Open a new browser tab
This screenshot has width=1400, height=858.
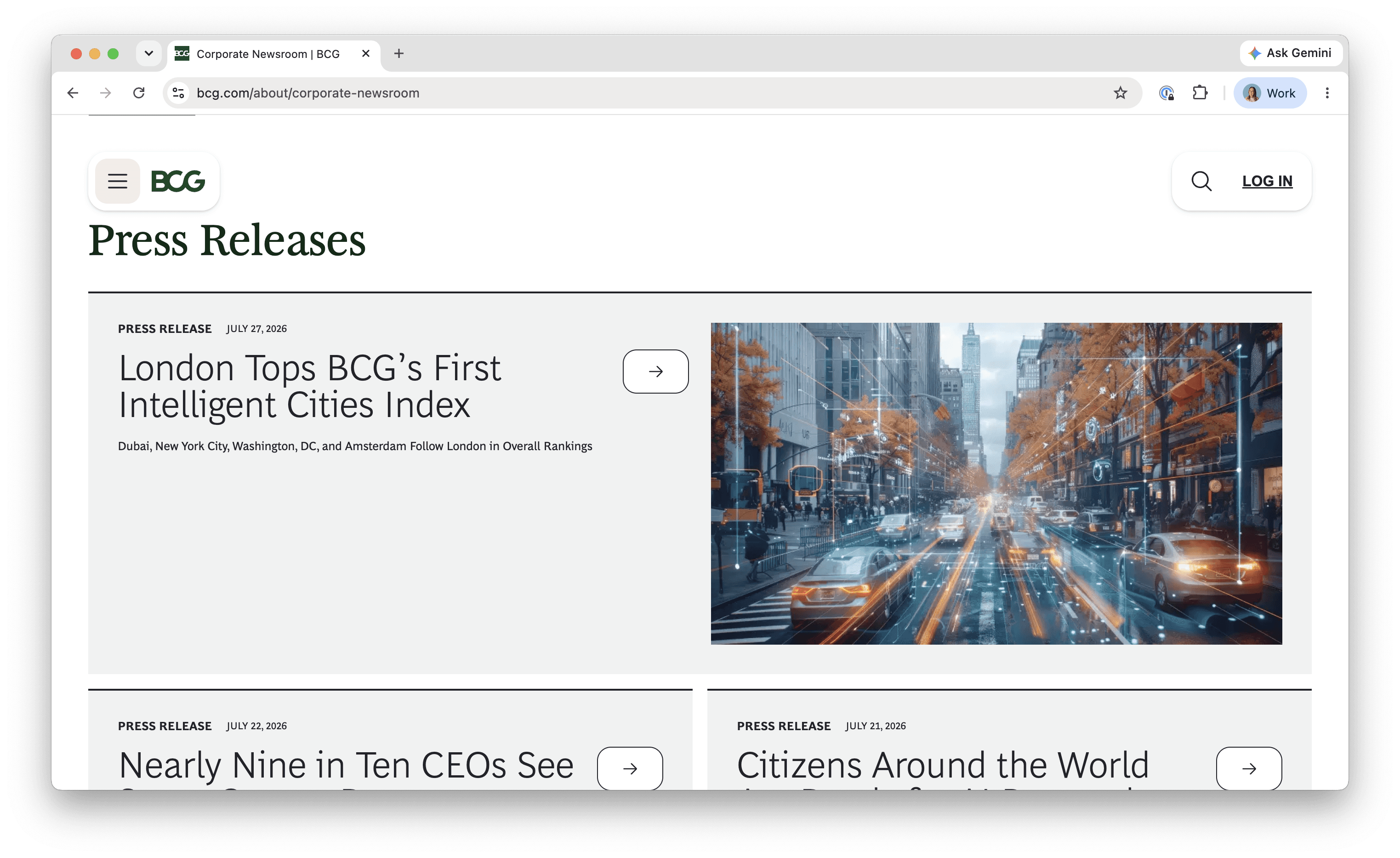click(x=399, y=53)
